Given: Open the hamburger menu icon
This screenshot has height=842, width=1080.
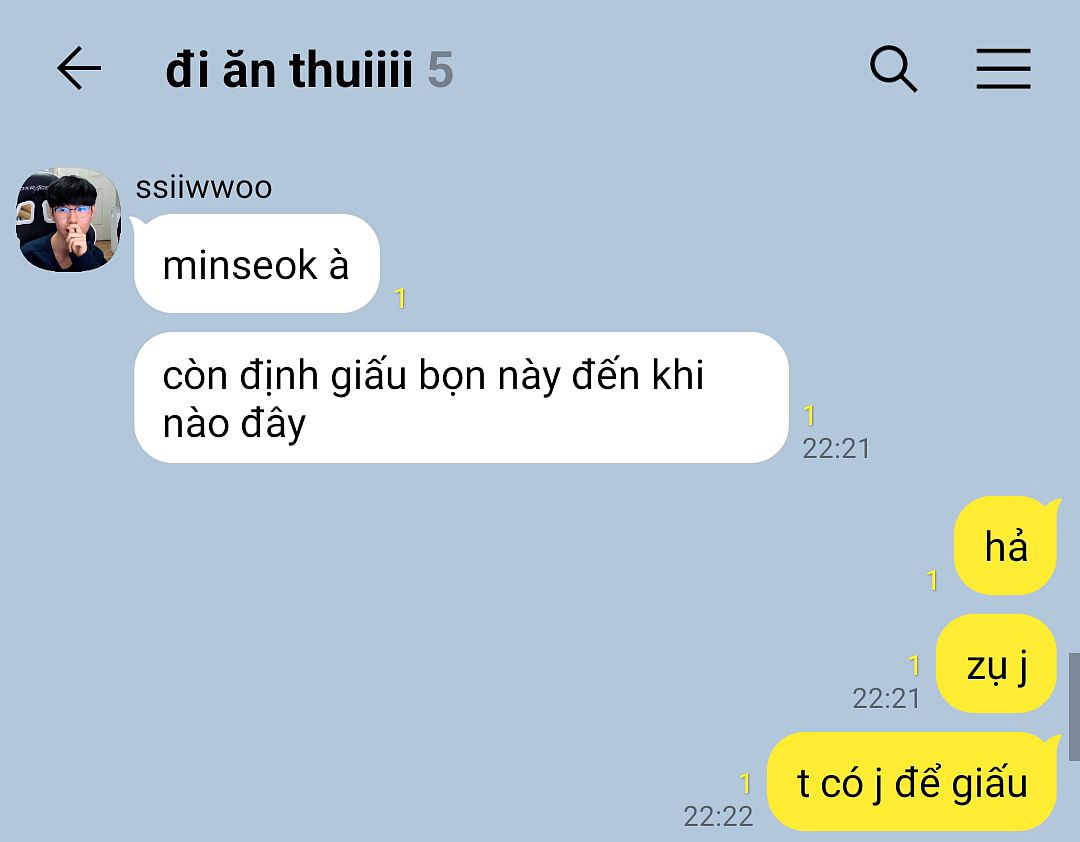Looking at the screenshot, I should (1004, 69).
